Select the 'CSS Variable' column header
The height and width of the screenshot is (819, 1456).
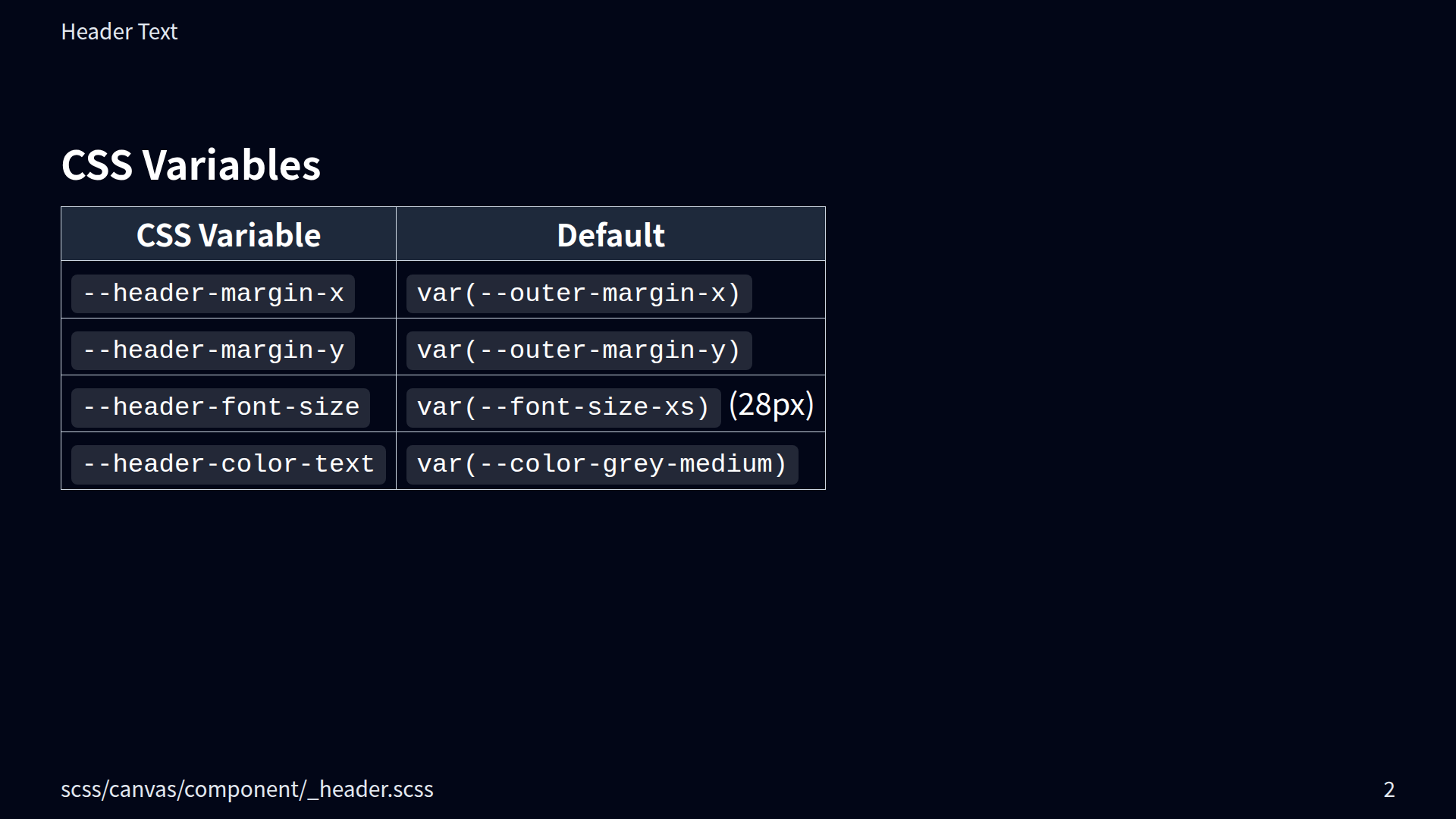pos(228,235)
